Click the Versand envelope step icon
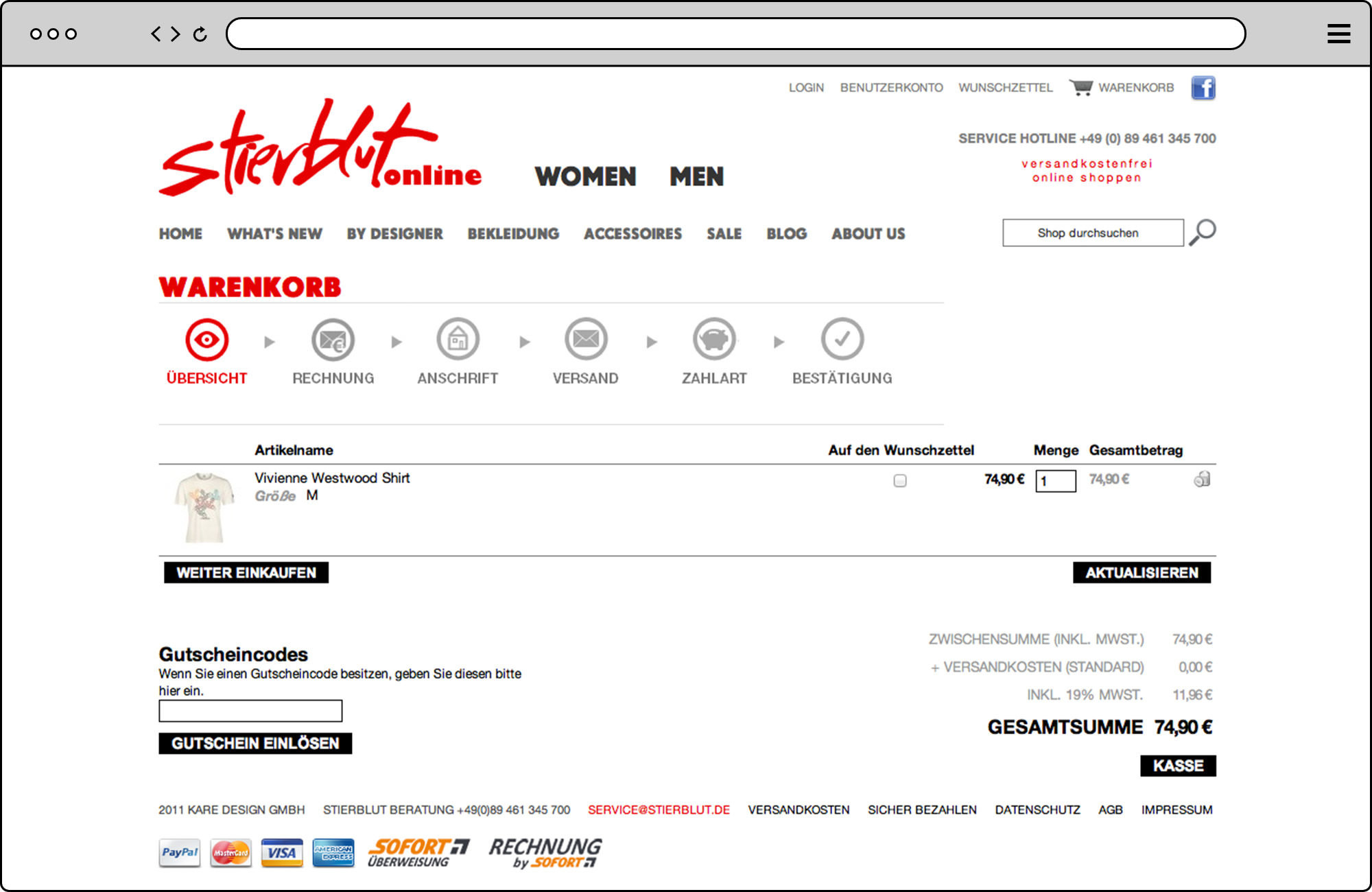 [x=586, y=339]
